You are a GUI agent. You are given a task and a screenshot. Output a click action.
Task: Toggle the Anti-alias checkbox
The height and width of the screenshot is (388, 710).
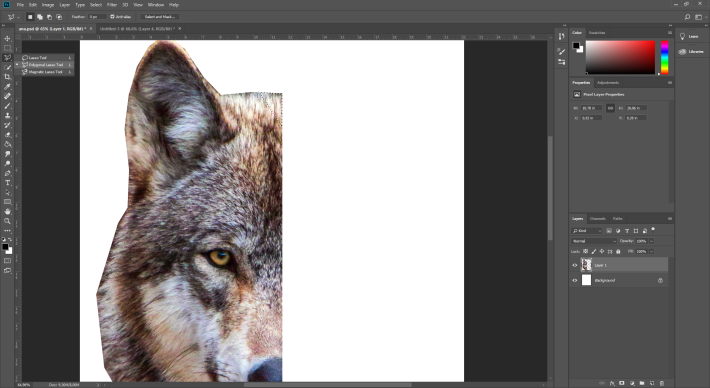pos(112,17)
